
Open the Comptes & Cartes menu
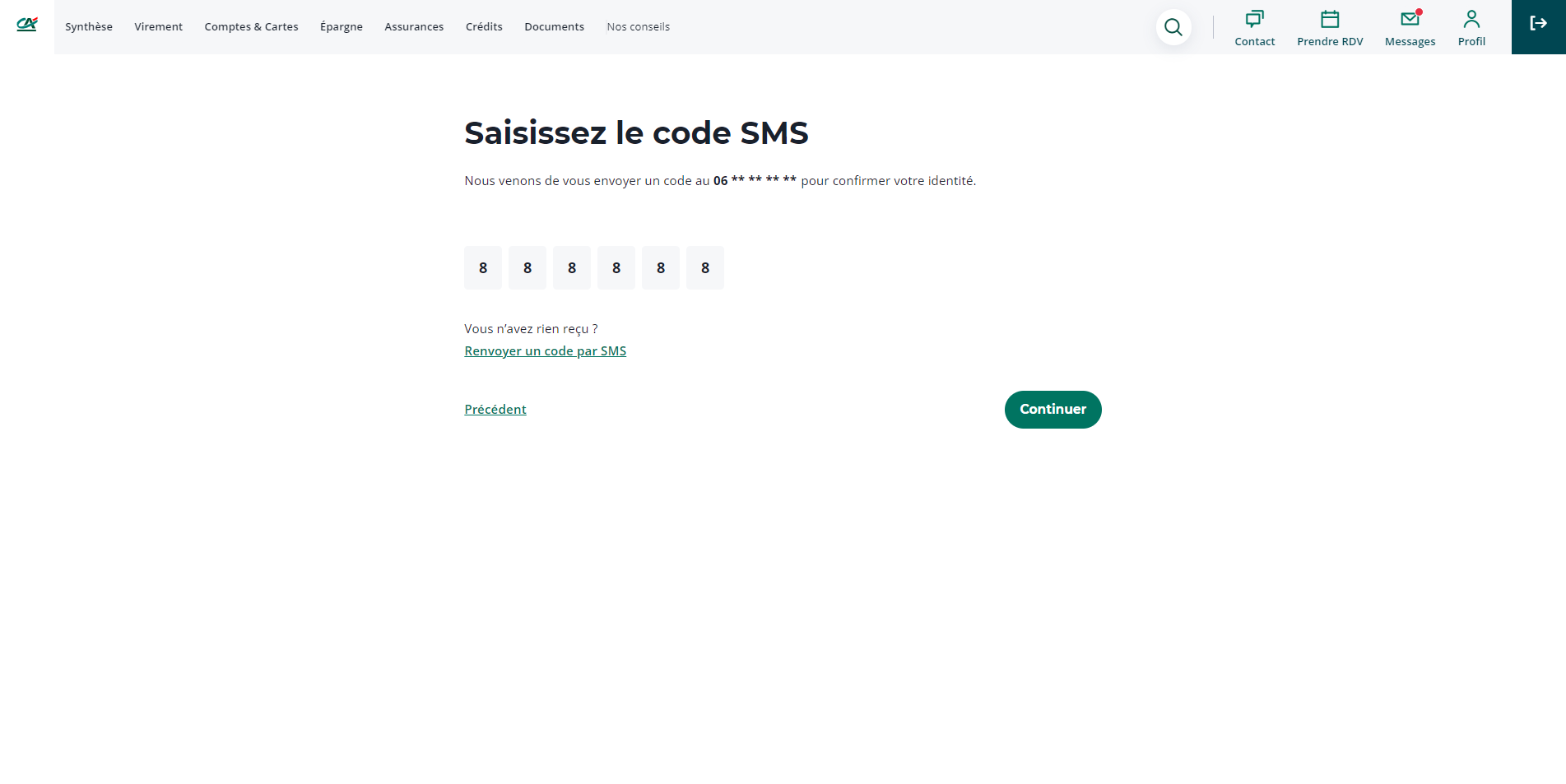(251, 27)
